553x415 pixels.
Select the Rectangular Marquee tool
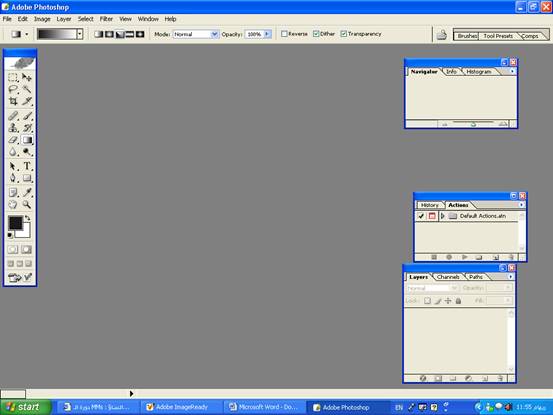[x=13, y=77]
